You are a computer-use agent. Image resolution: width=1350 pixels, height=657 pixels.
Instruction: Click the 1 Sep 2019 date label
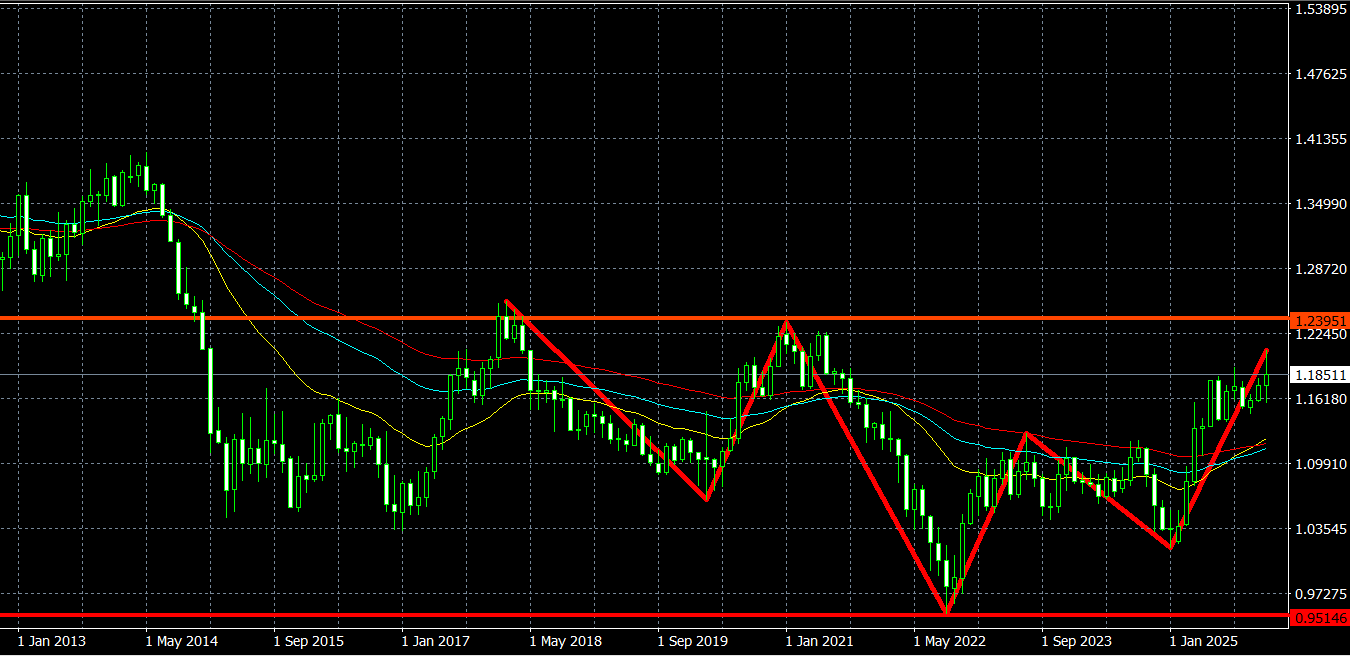tap(693, 640)
